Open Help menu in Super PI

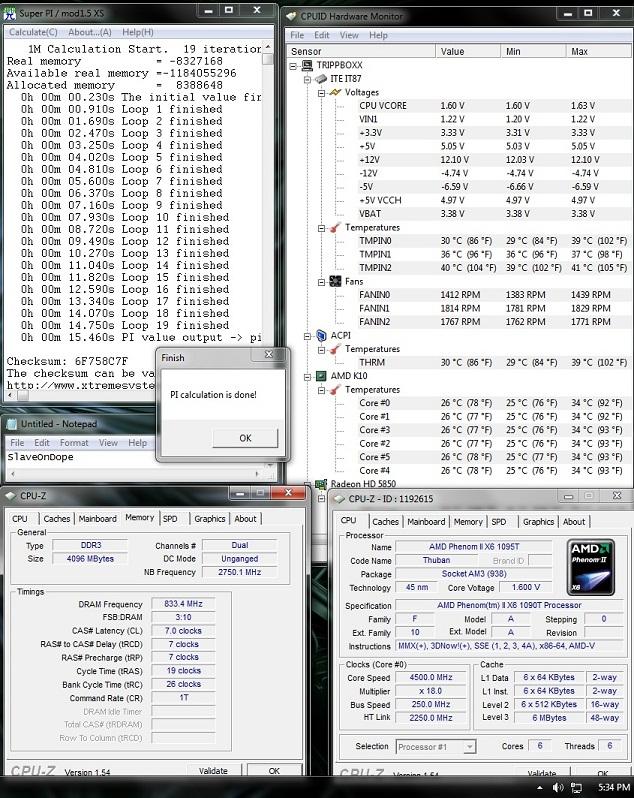coord(137,32)
